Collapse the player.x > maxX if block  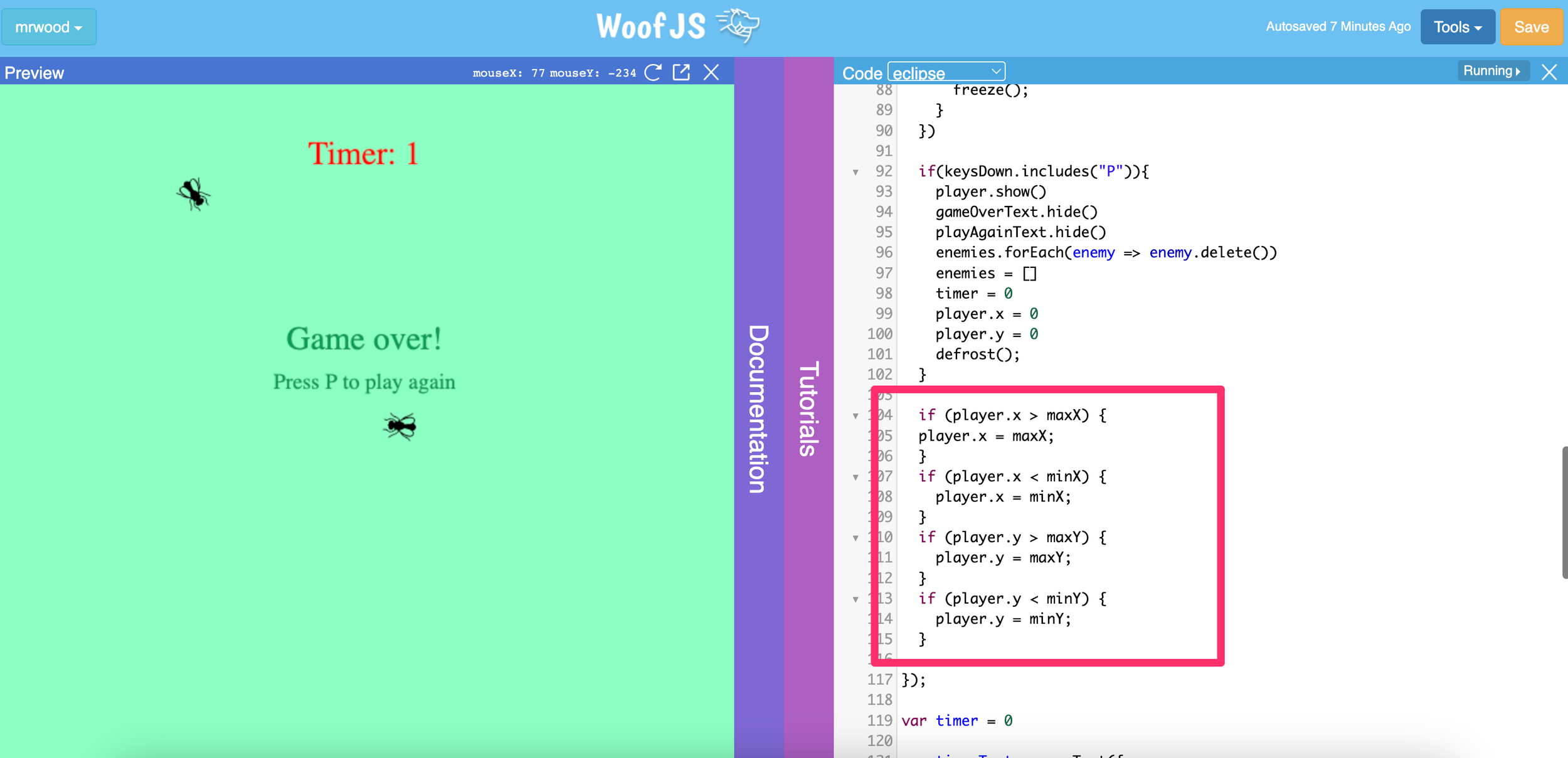[x=856, y=415]
